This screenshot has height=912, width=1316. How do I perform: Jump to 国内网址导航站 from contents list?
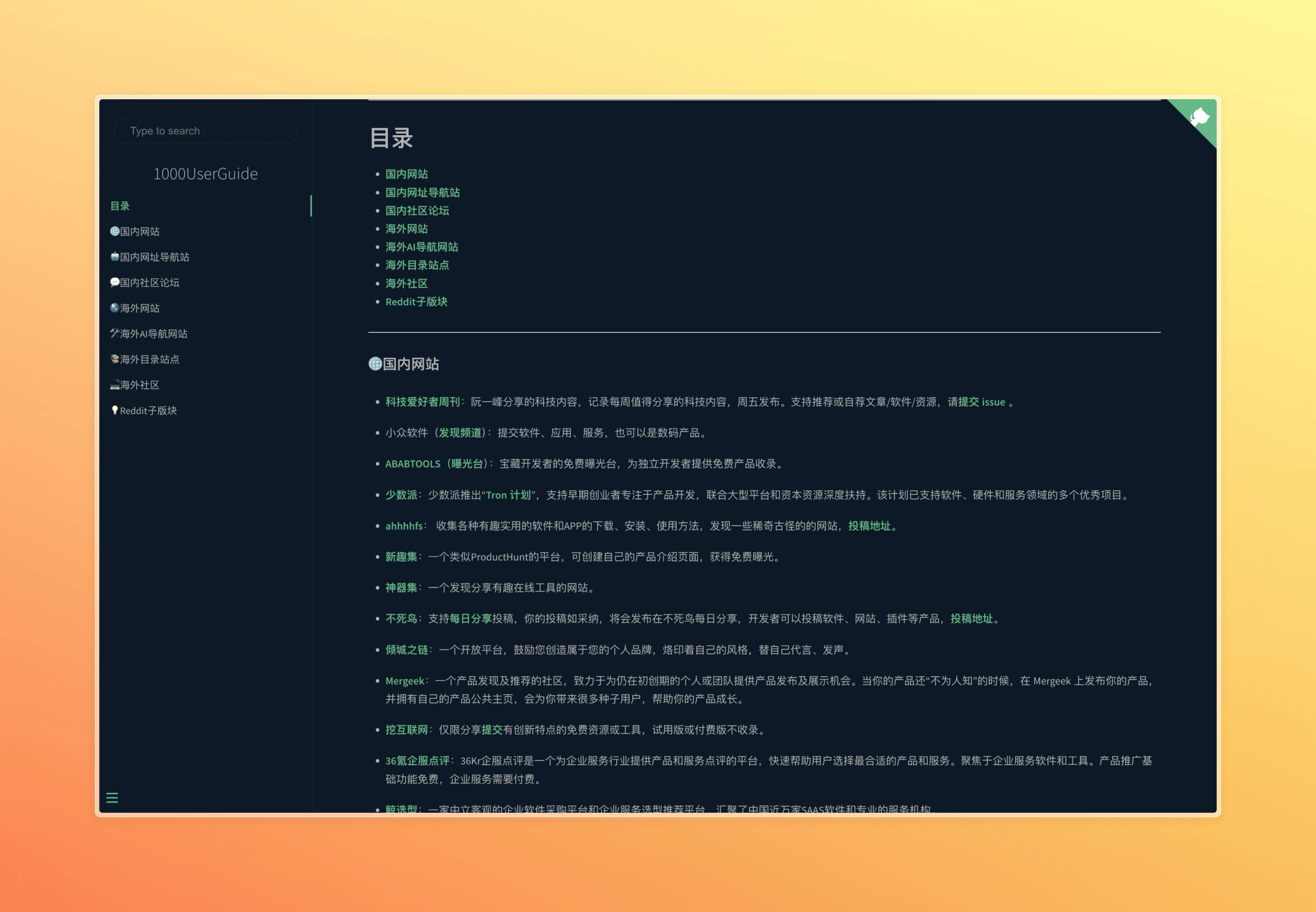point(423,193)
